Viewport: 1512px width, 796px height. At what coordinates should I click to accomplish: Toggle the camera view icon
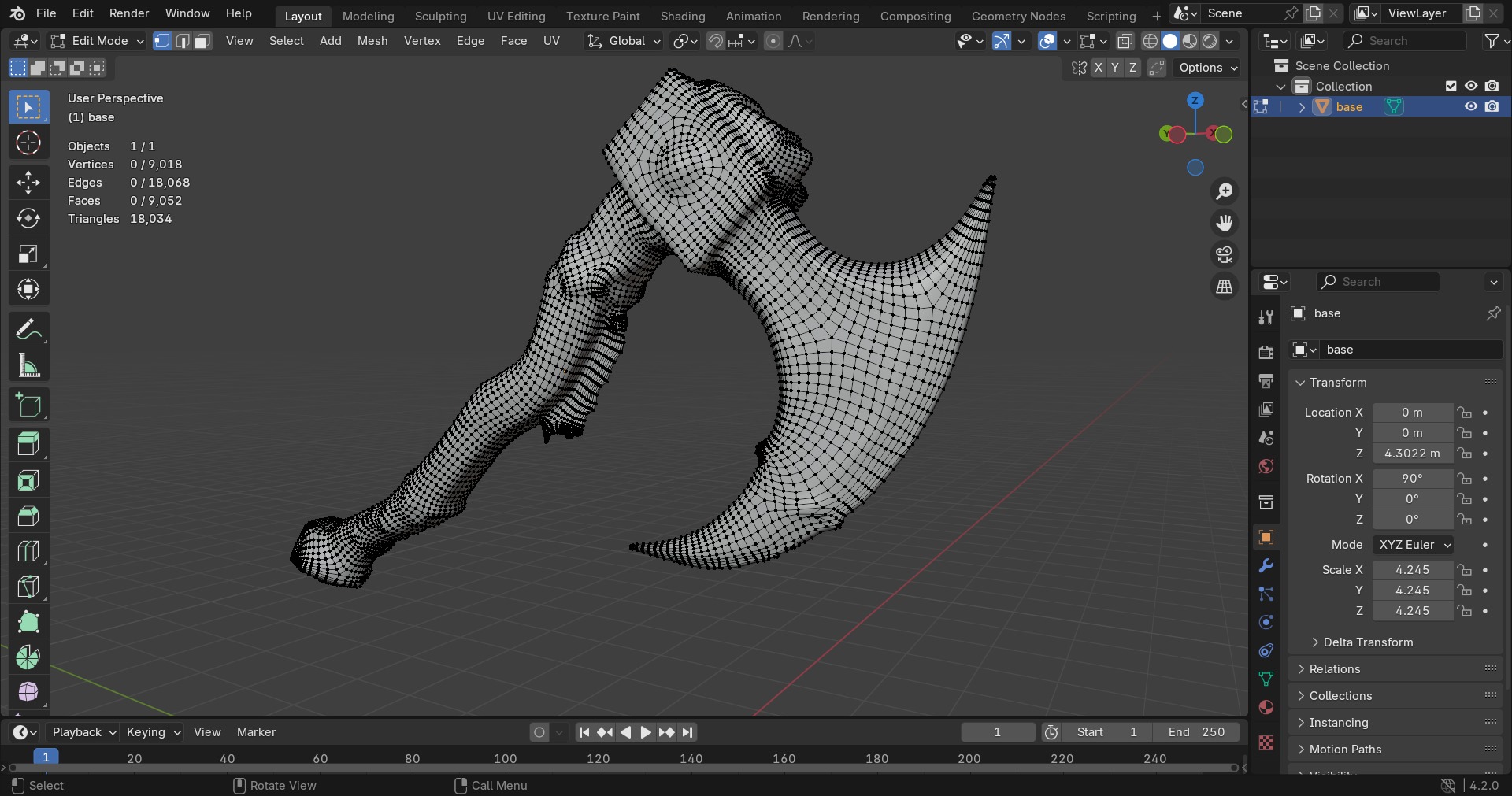click(x=1225, y=254)
